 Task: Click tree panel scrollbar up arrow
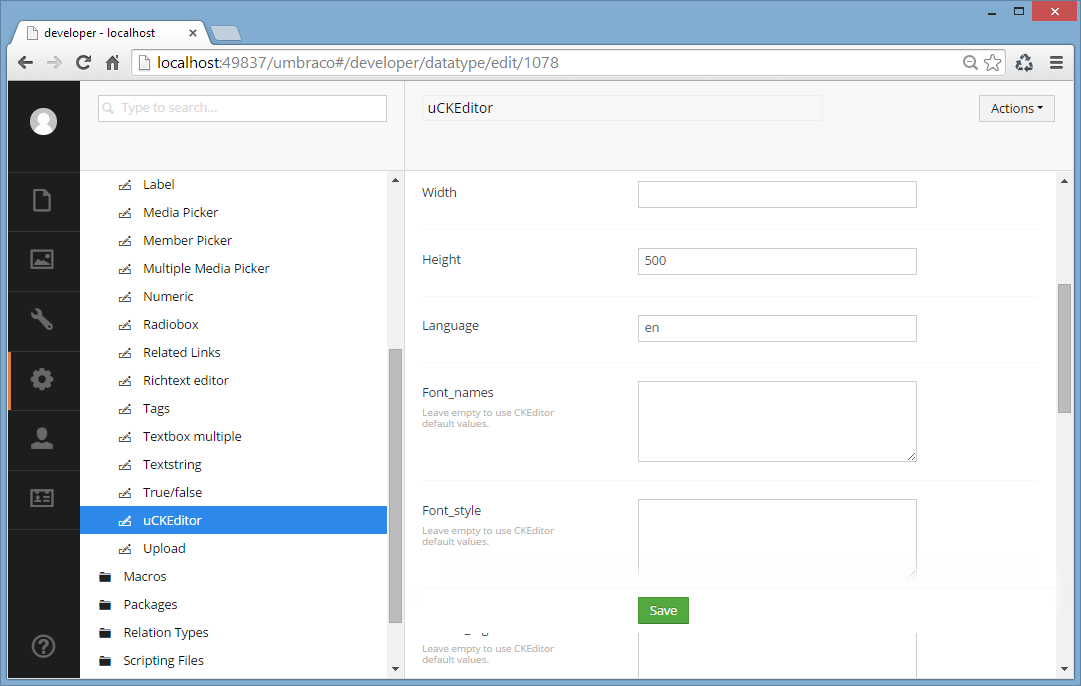[396, 181]
